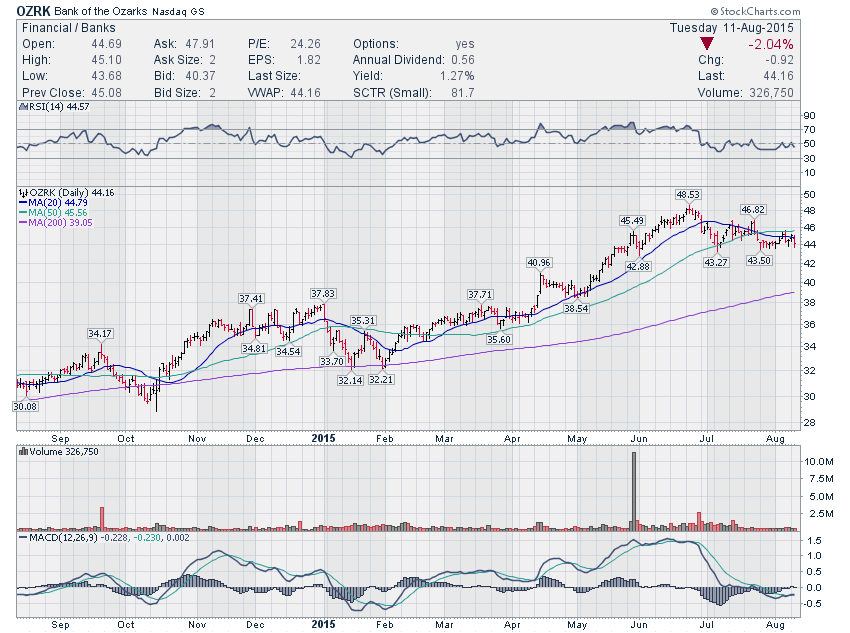Click the 33.70 price low label

point(332,361)
